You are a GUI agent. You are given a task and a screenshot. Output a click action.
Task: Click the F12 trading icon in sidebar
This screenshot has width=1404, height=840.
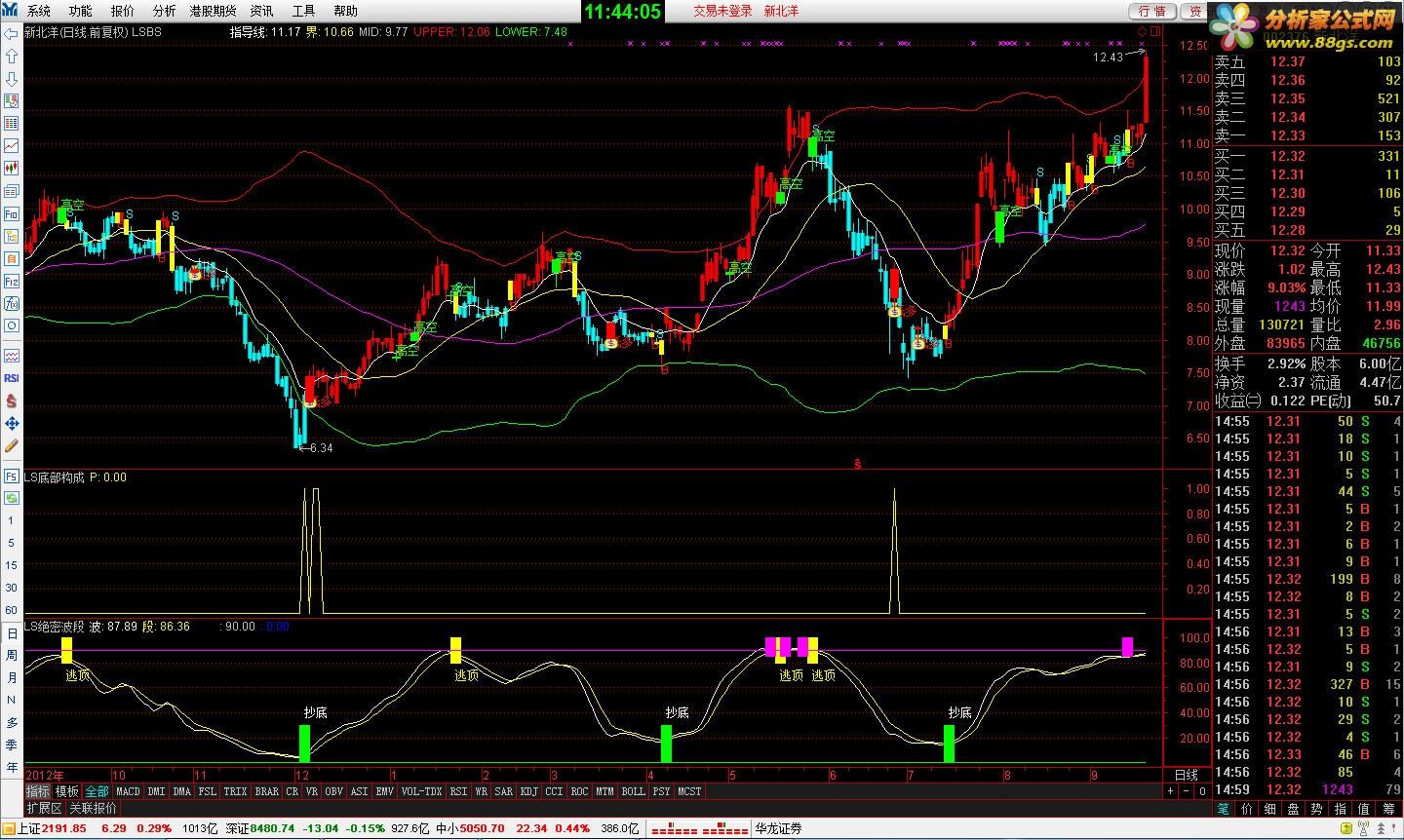click(x=12, y=281)
